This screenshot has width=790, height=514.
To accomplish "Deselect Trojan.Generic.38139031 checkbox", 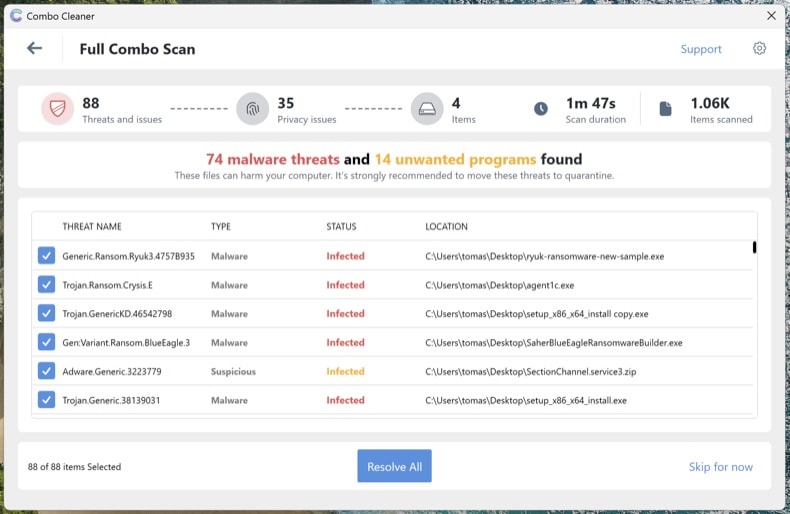I will (x=46, y=400).
